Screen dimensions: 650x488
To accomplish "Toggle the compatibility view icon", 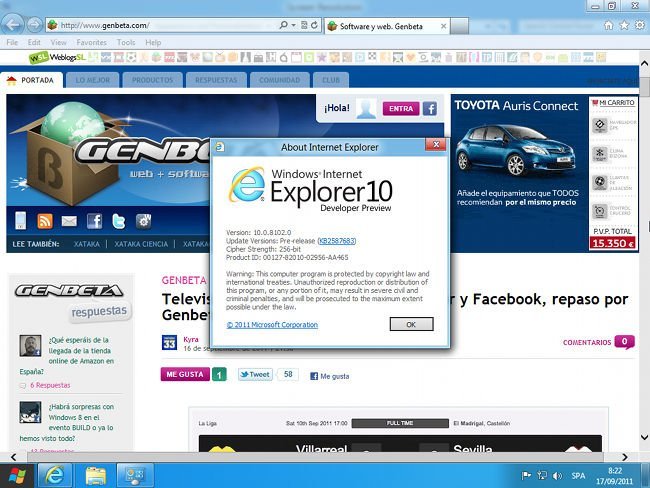I will 304,25.
